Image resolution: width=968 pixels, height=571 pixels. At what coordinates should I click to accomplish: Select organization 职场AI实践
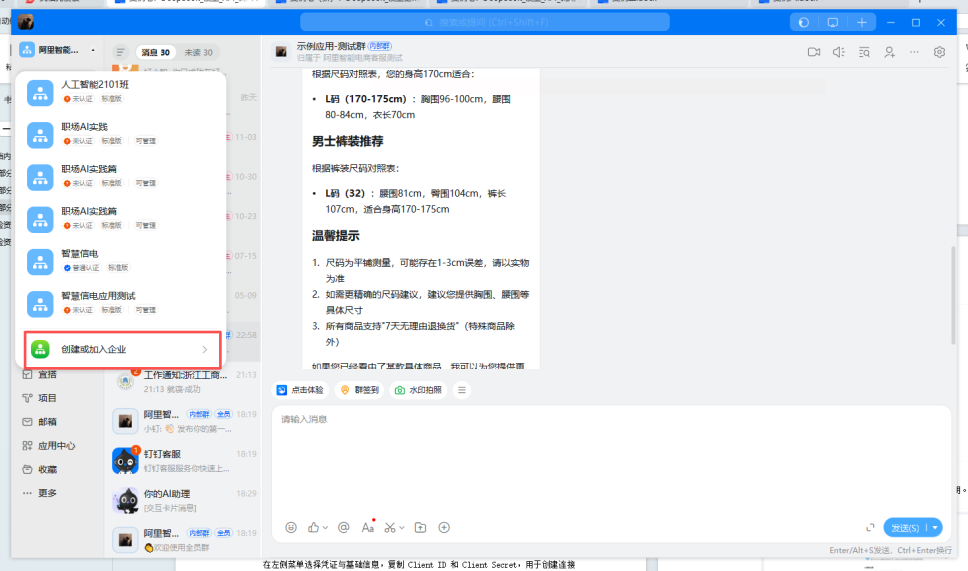coord(121,134)
